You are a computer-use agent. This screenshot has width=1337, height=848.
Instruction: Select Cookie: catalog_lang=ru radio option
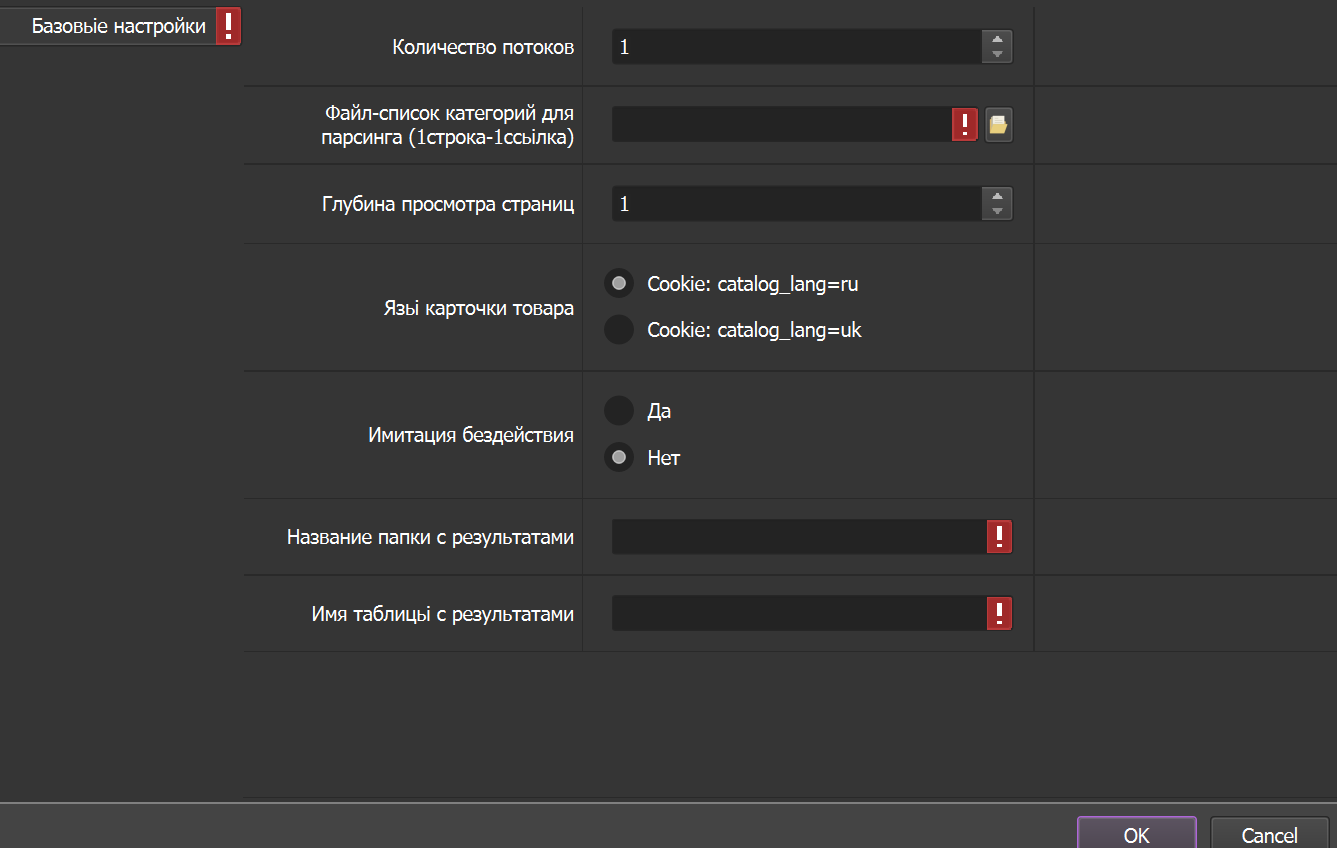619,284
